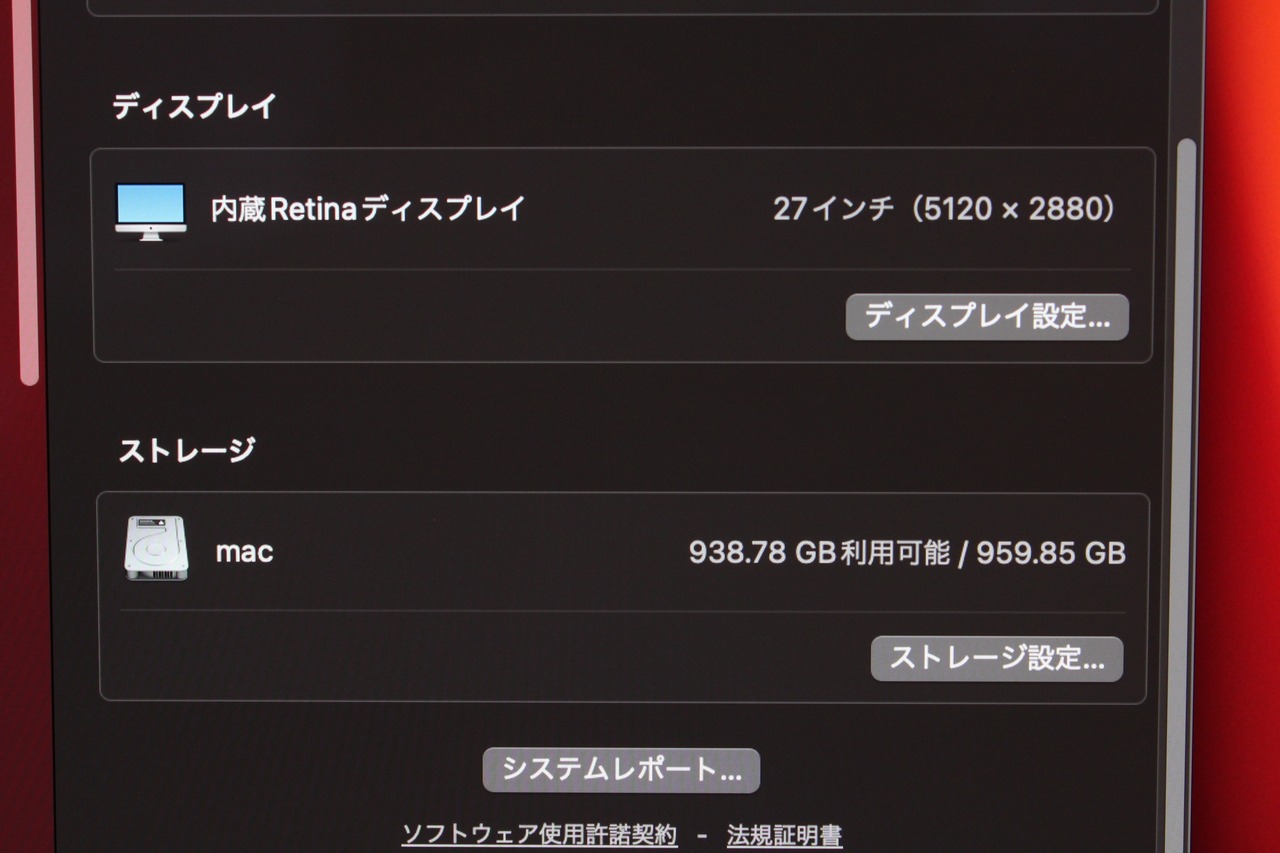Click the 938.78 GB利用可能 storage text
1280x853 pixels.
819,552
